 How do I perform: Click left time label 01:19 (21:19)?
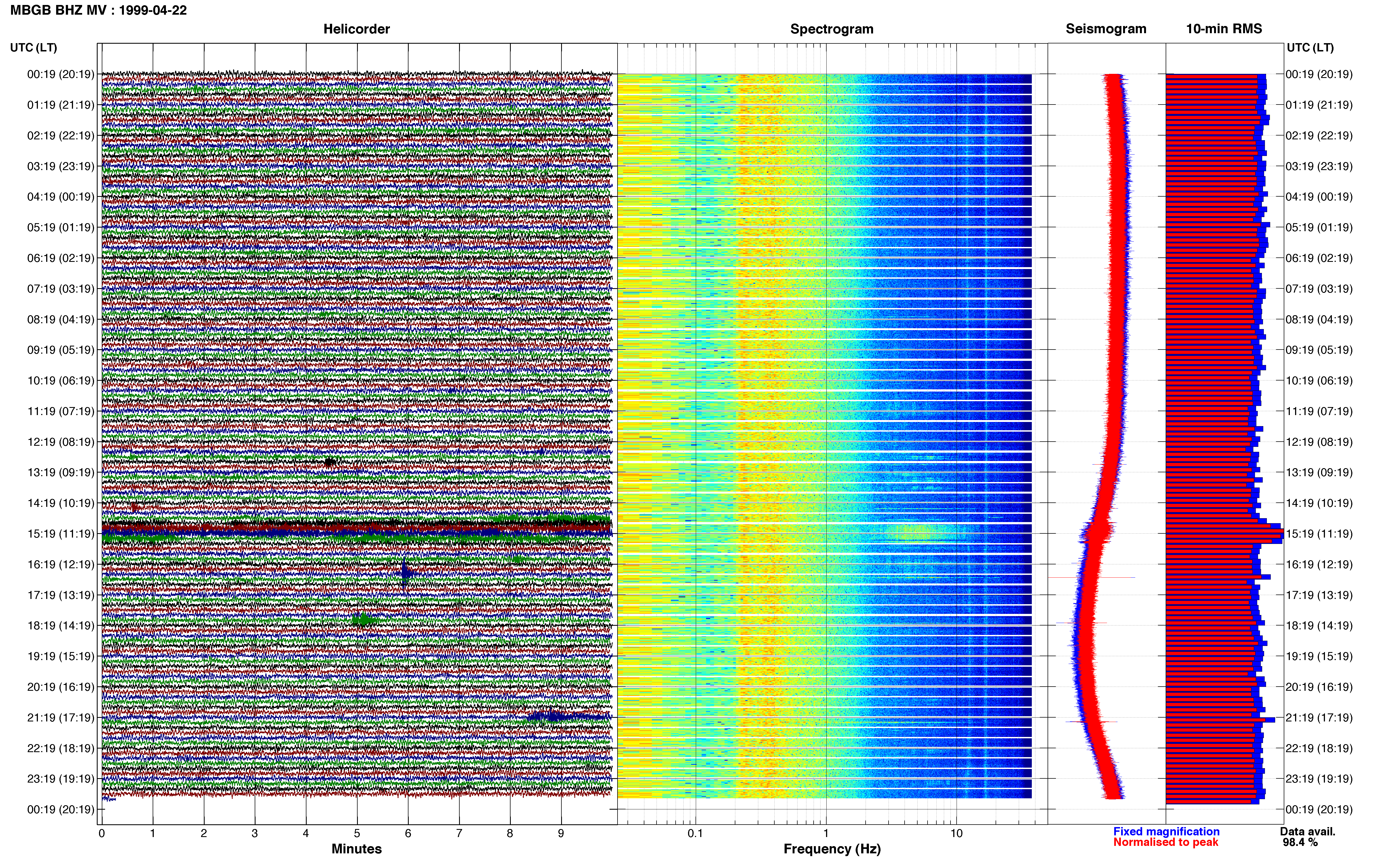(61, 105)
